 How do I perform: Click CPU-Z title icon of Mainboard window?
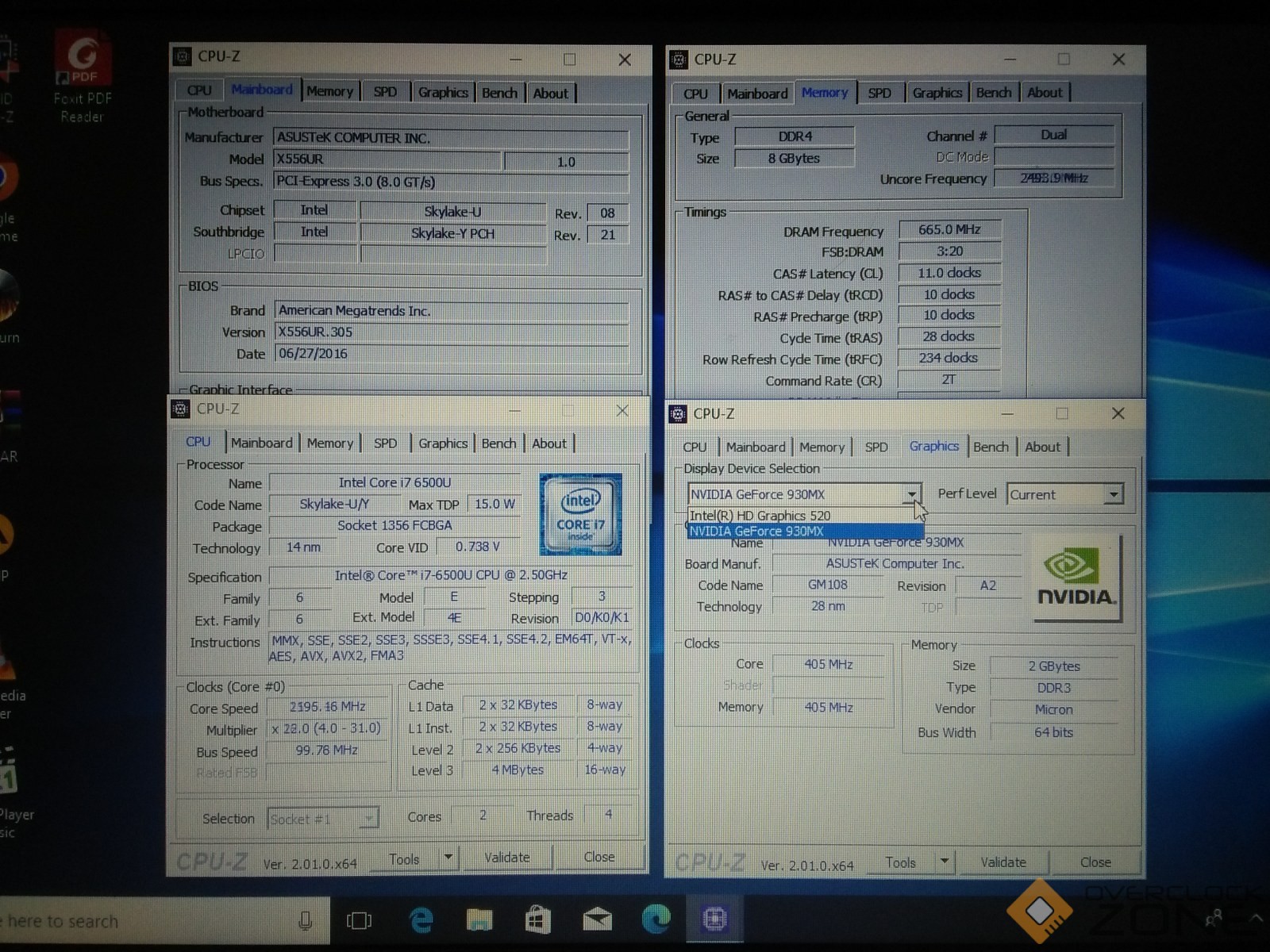point(183,56)
